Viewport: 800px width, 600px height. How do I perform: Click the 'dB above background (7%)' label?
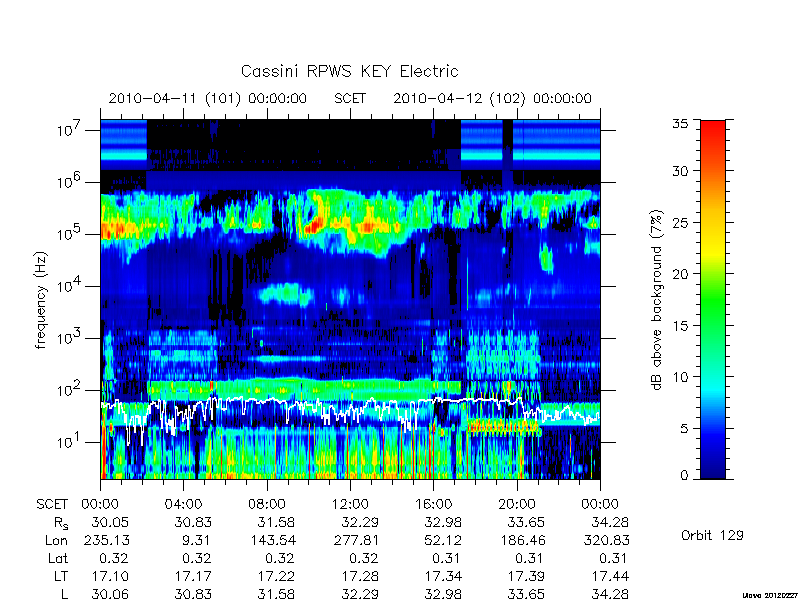coord(657,300)
